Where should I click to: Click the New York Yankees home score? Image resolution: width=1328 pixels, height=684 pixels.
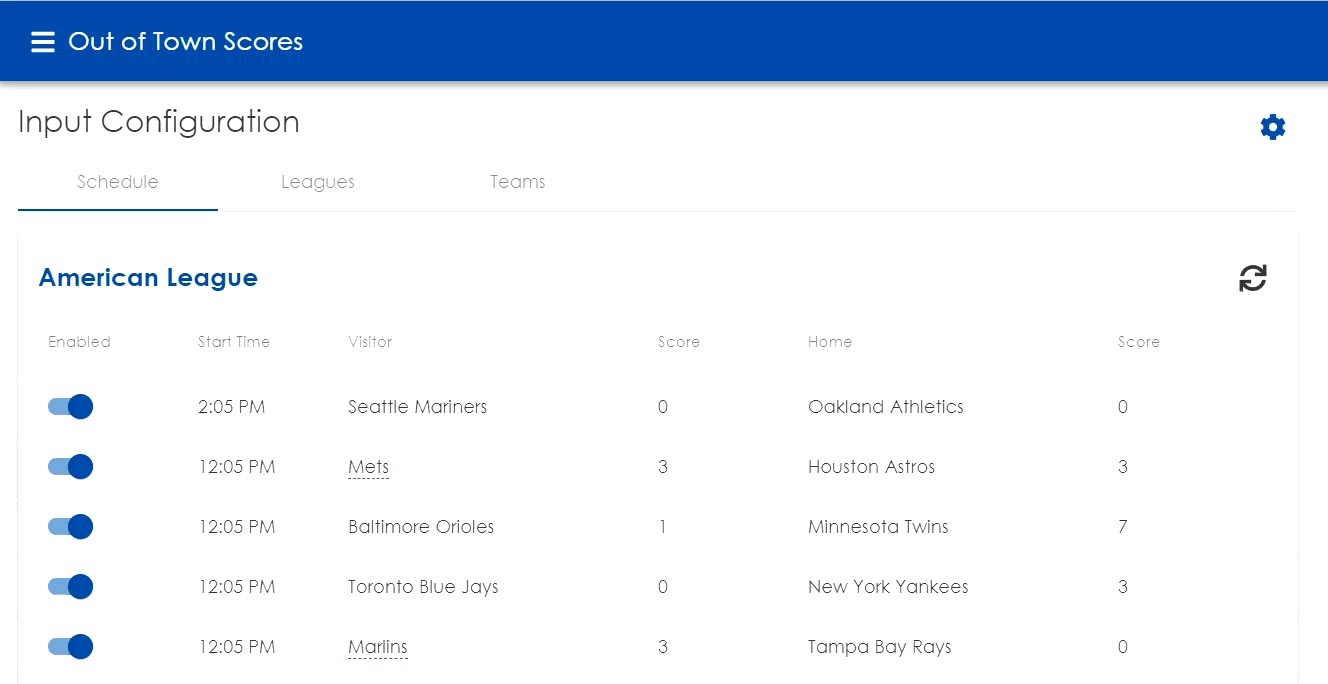pyautogui.click(x=1123, y=587)
